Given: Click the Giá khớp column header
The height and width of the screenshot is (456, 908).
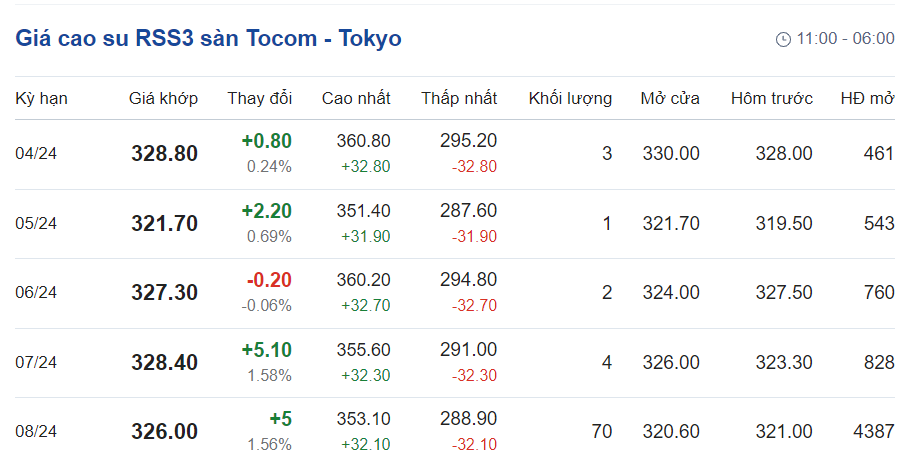Looking at the screenshot, I should click(163, 98).
